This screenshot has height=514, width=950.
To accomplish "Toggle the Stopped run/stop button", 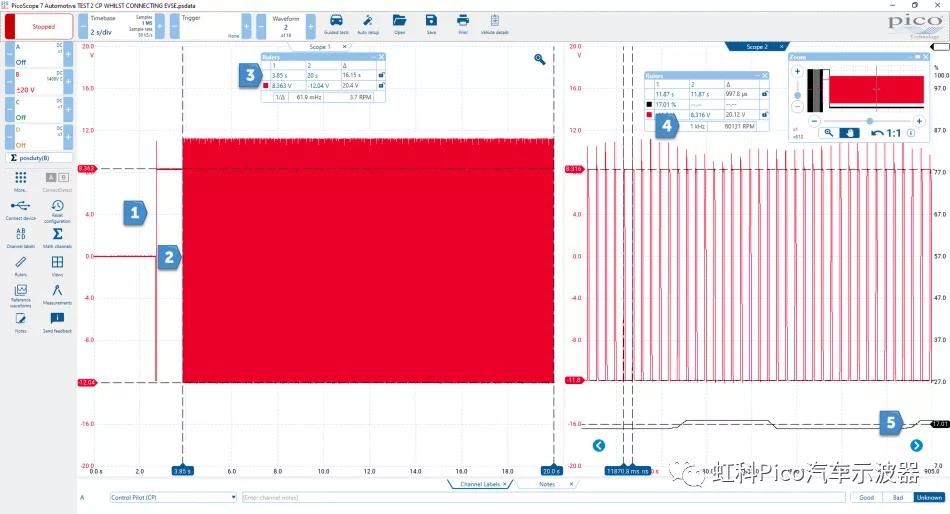I will [39, 27].
